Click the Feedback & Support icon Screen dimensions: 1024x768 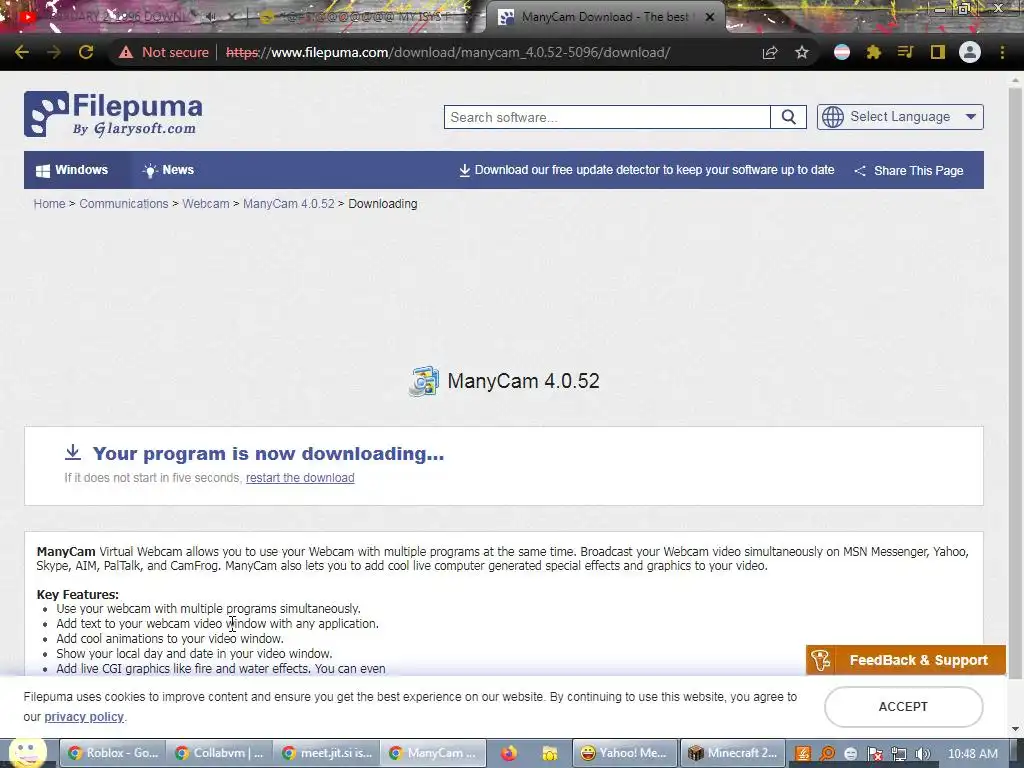[821, 660]
